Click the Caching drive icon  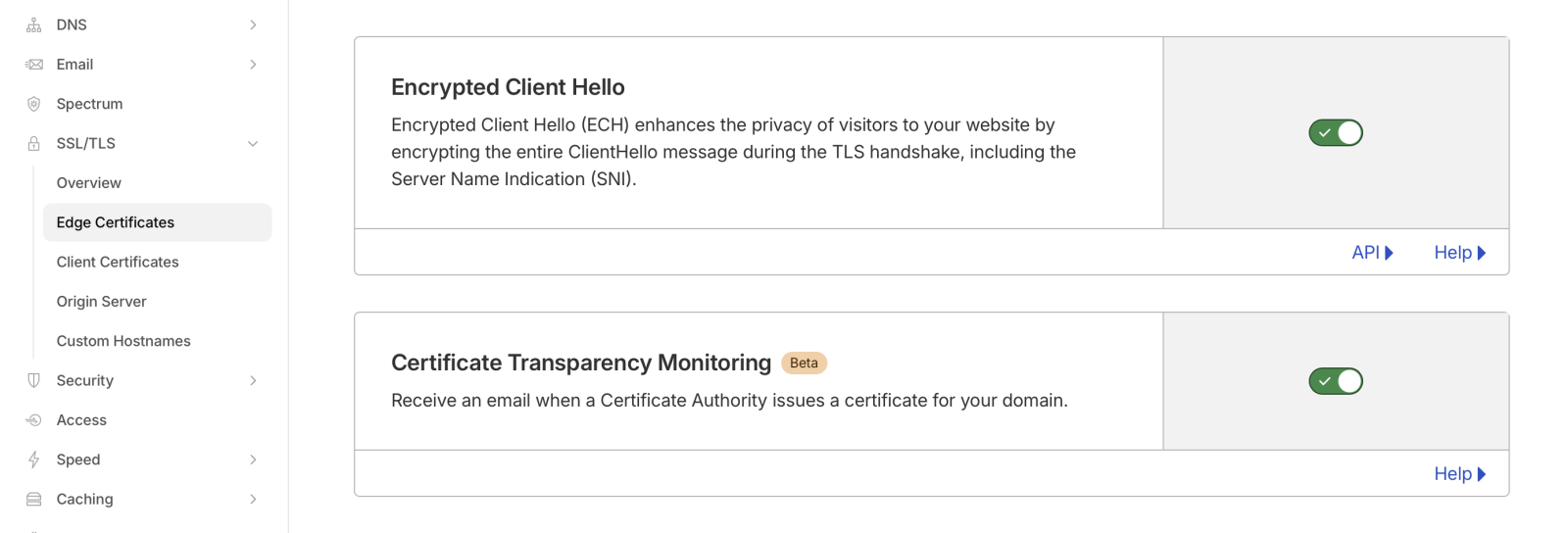pyautogui.click(x=34, y=499)
